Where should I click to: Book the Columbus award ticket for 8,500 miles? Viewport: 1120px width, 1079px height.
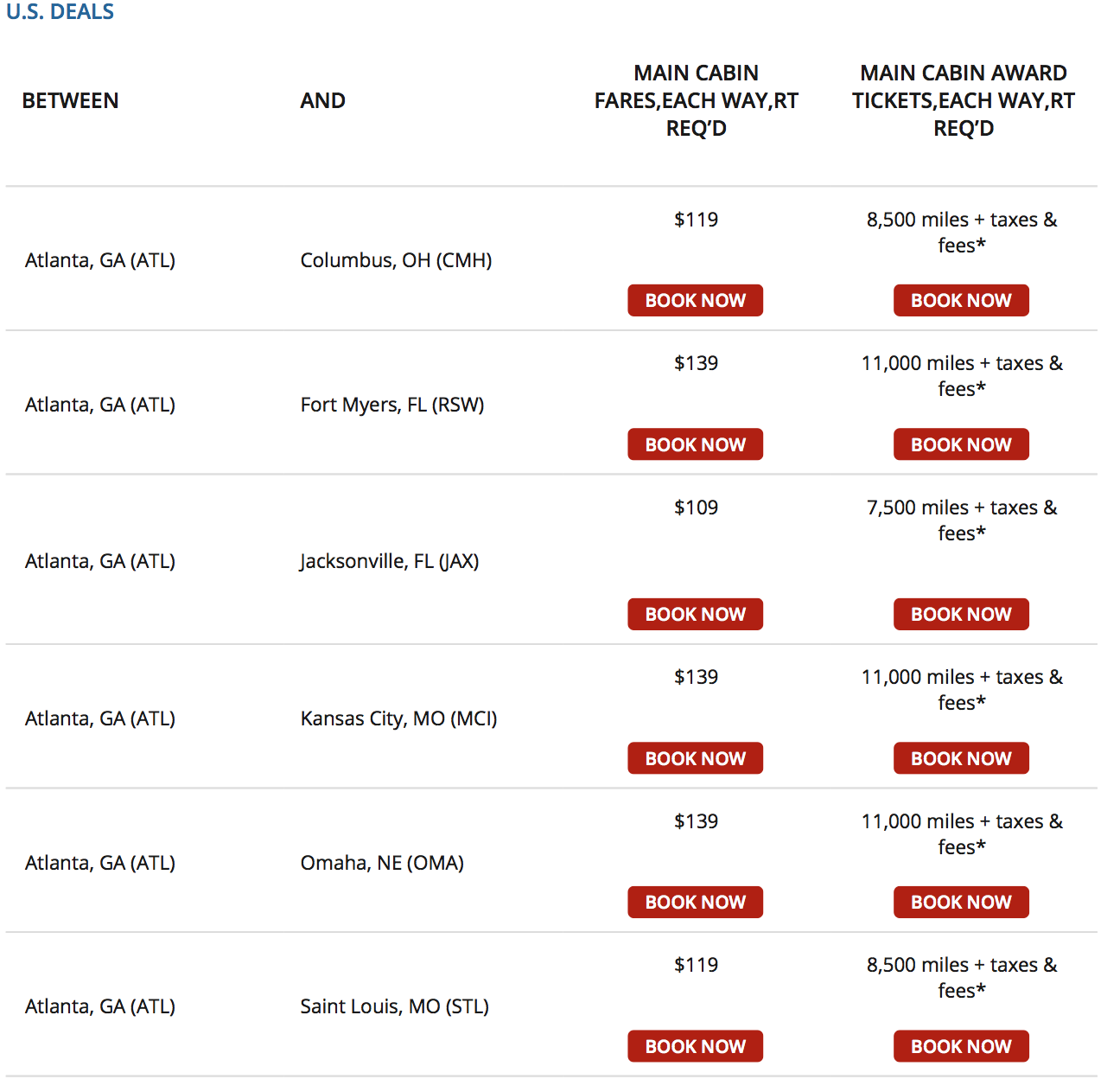[960, 300]
